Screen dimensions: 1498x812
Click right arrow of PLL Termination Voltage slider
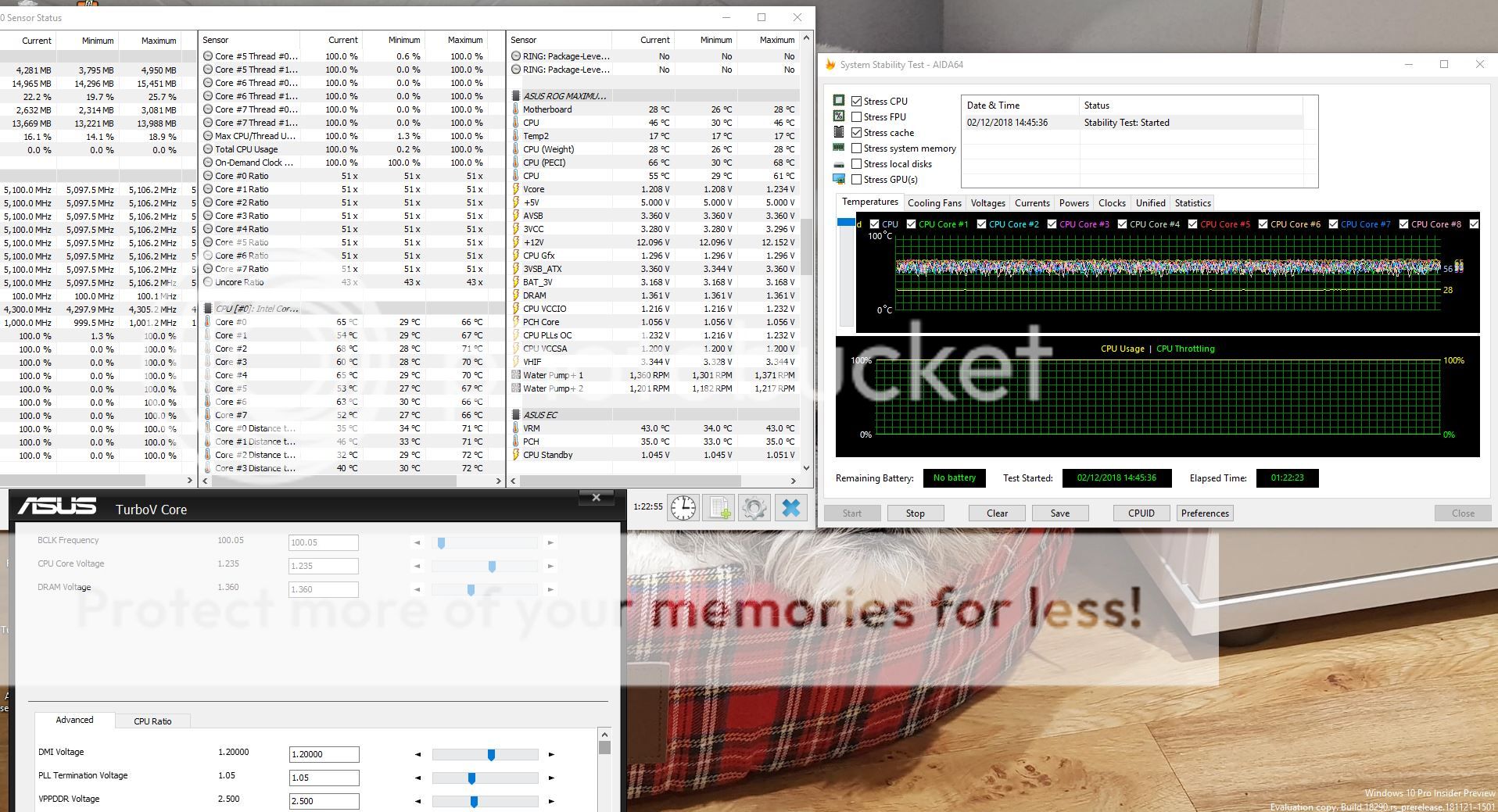pos(551,778)
